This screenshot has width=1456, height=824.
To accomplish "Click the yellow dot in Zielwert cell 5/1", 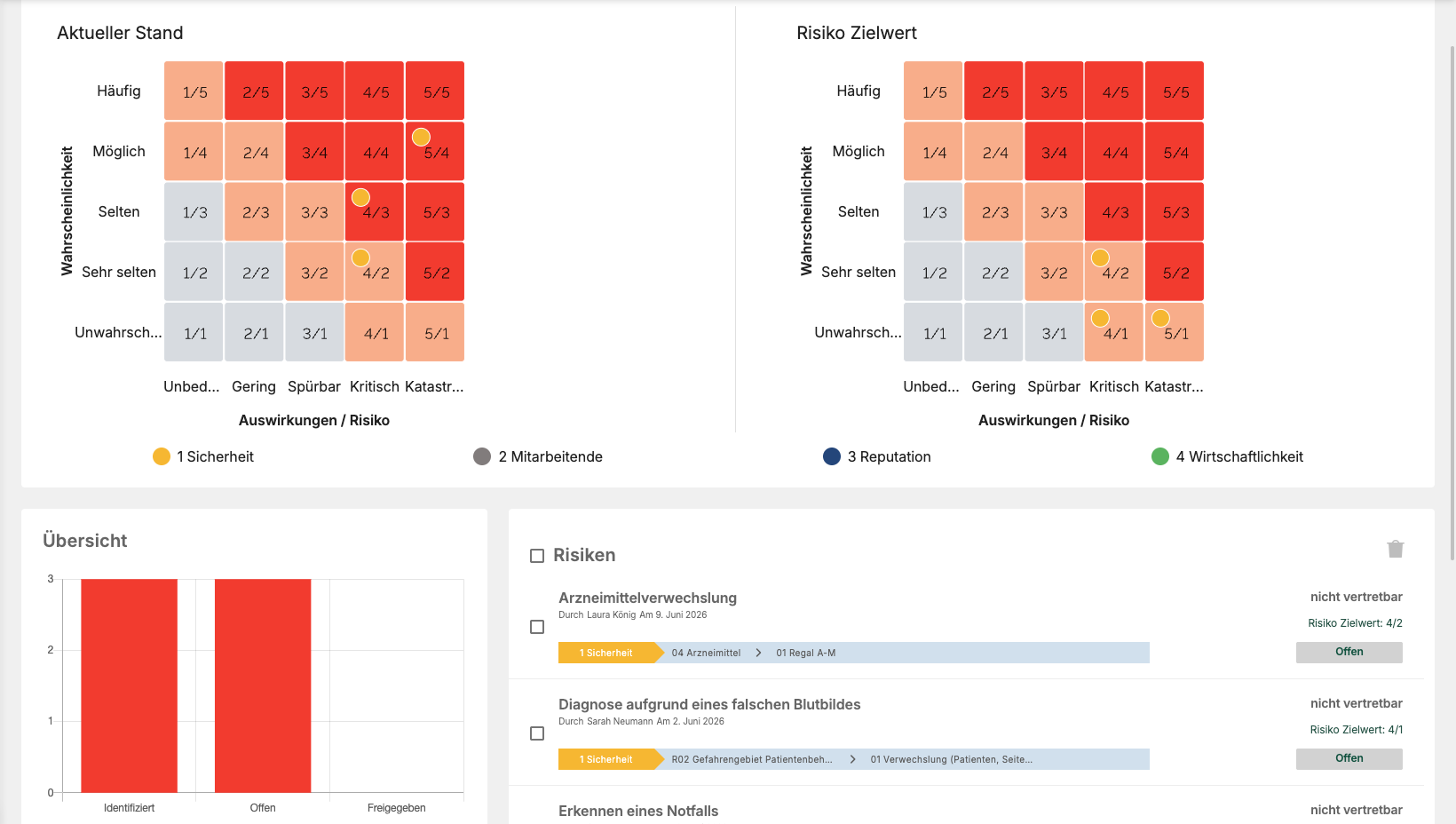I will (1160, 318).
